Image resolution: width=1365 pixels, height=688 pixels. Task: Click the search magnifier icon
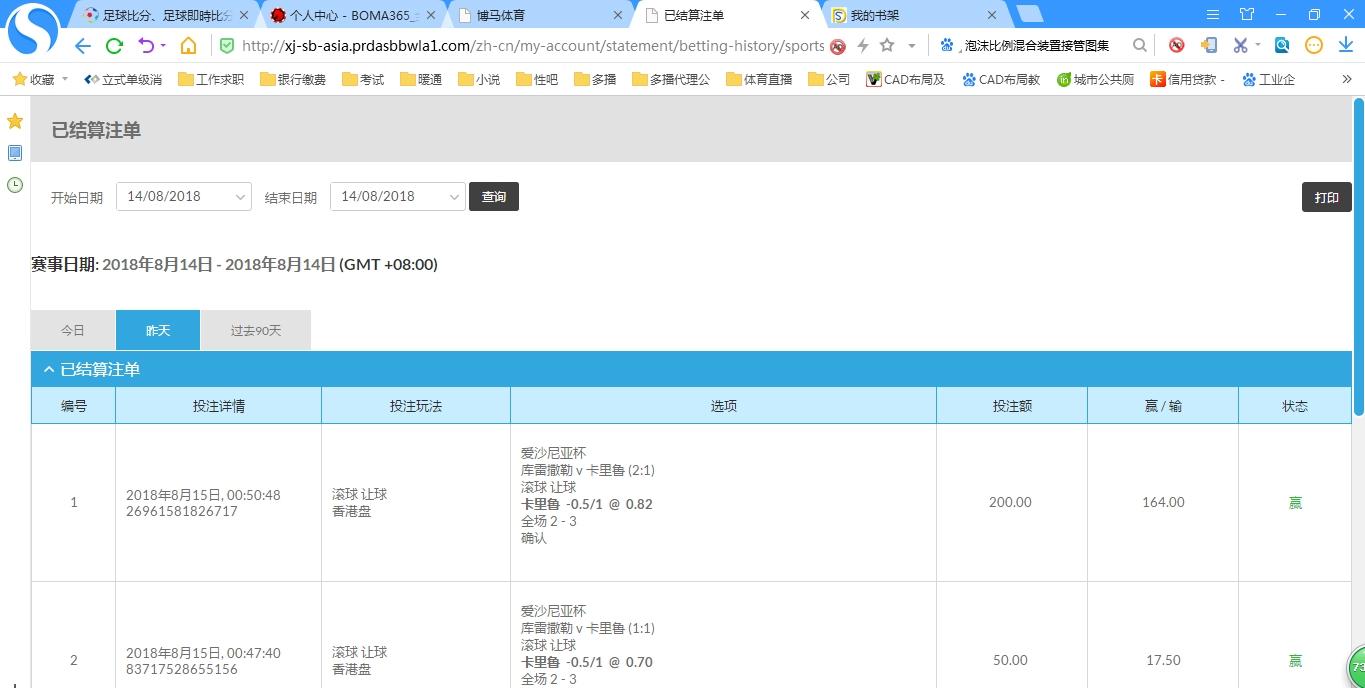pyautogui.click(x=1139, y=45)
